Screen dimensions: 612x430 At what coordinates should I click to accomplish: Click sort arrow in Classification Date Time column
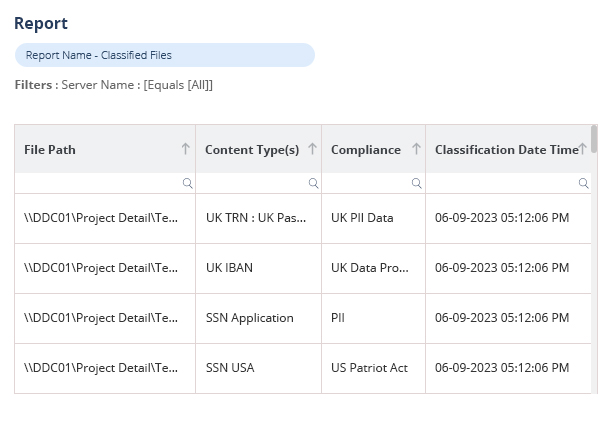pos(583,149)
